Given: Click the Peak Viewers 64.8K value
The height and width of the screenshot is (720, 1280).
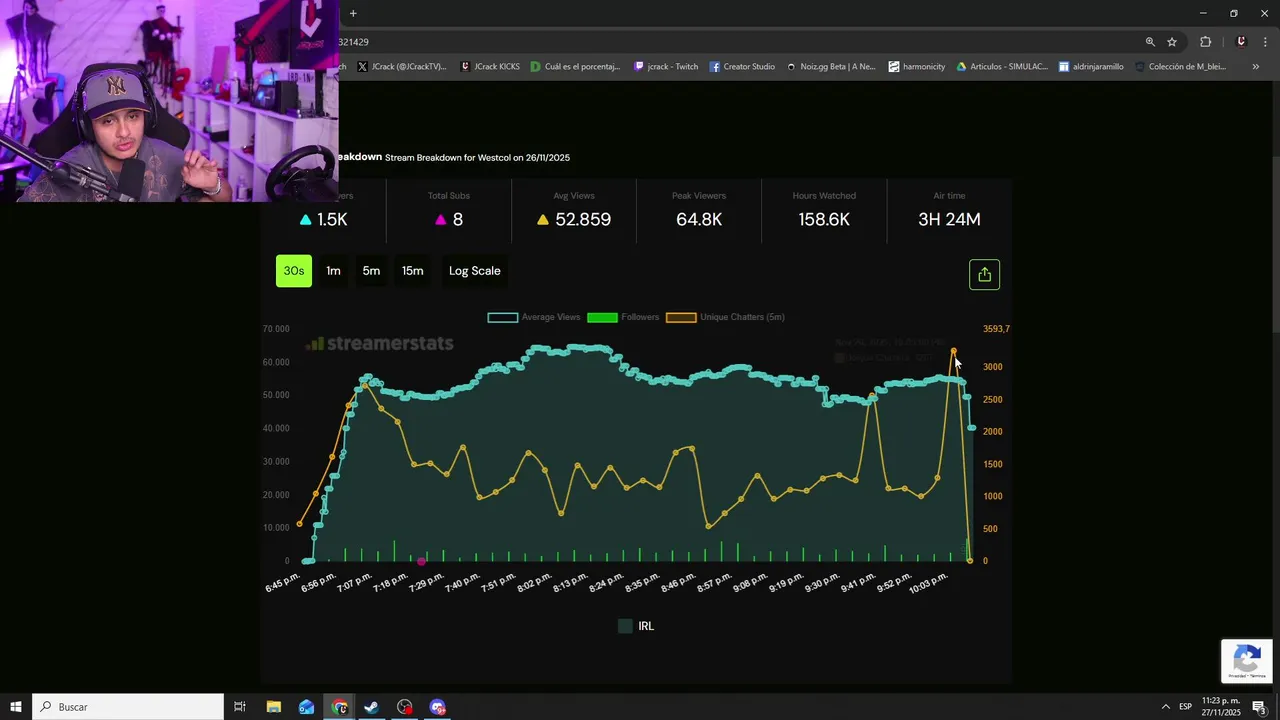Looking at the screenshot, I should 699,220.
